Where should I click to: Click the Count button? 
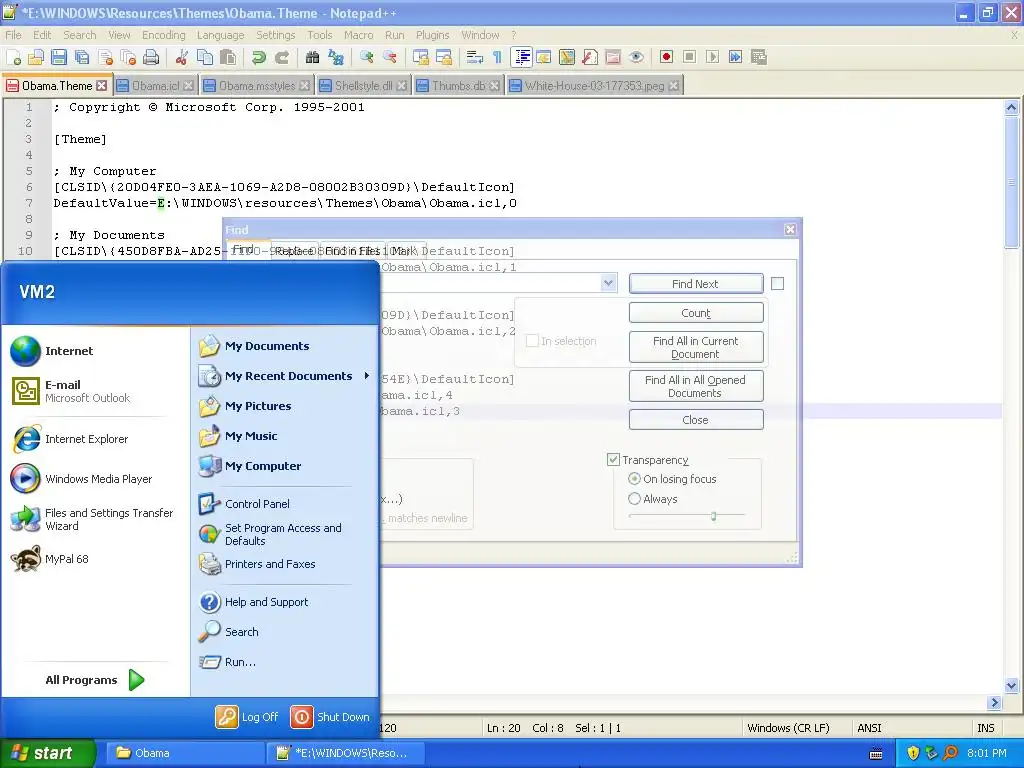coord(696,313)
